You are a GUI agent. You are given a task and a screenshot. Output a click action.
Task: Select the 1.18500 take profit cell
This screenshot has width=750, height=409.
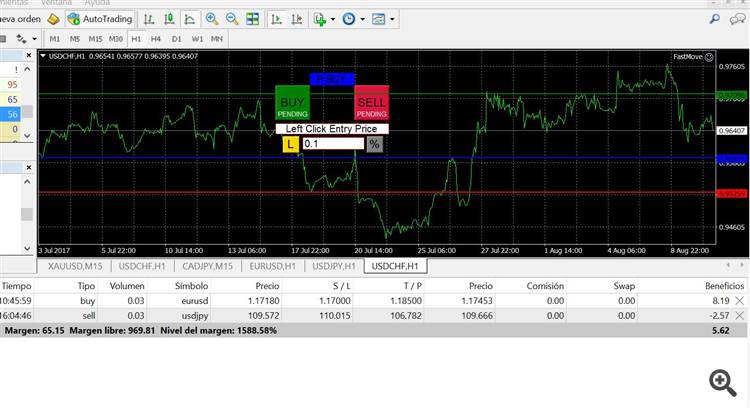406,301
